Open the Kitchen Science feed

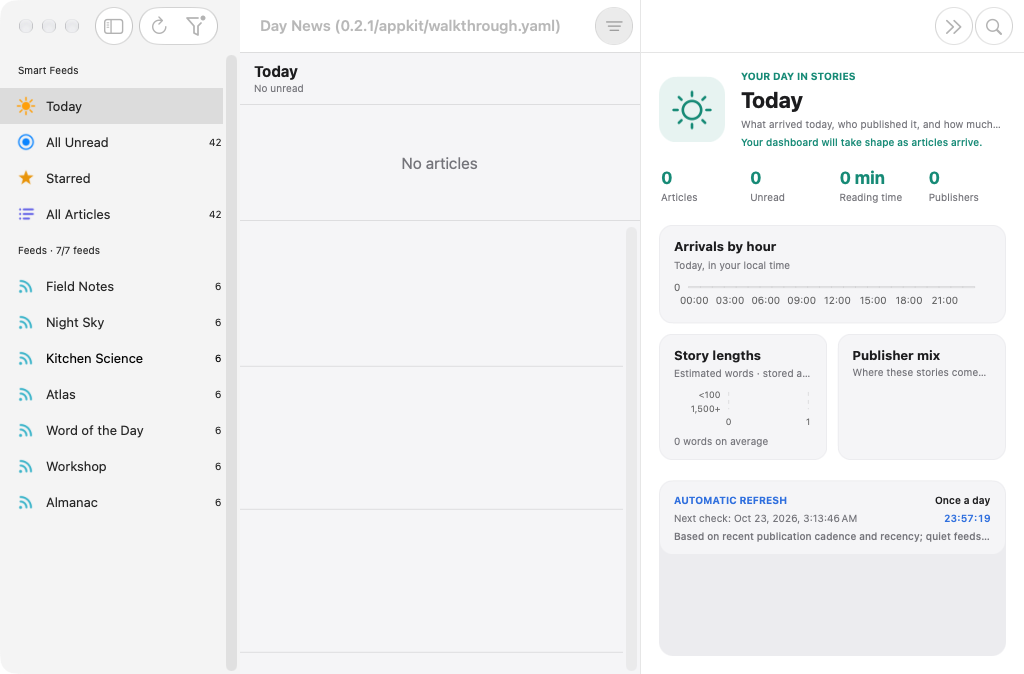pyautogui.click(x=112, y=358)
